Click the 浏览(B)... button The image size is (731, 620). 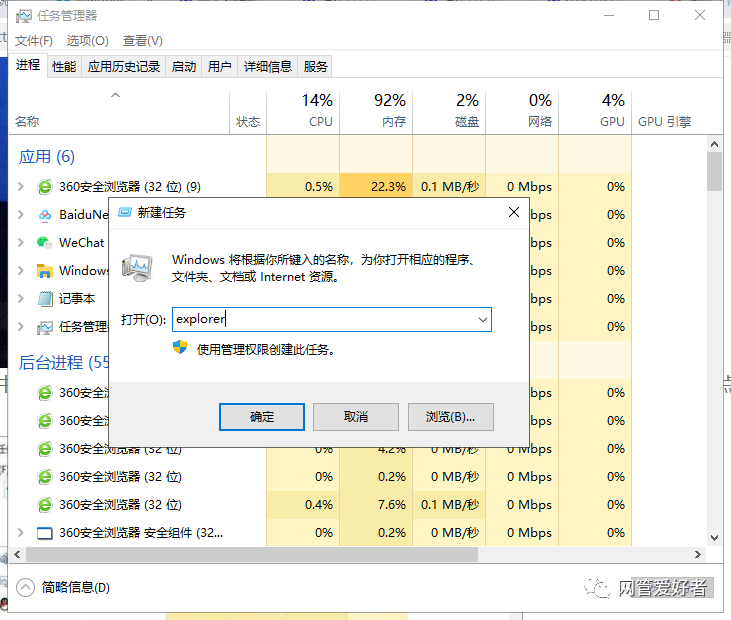[450, 417]
